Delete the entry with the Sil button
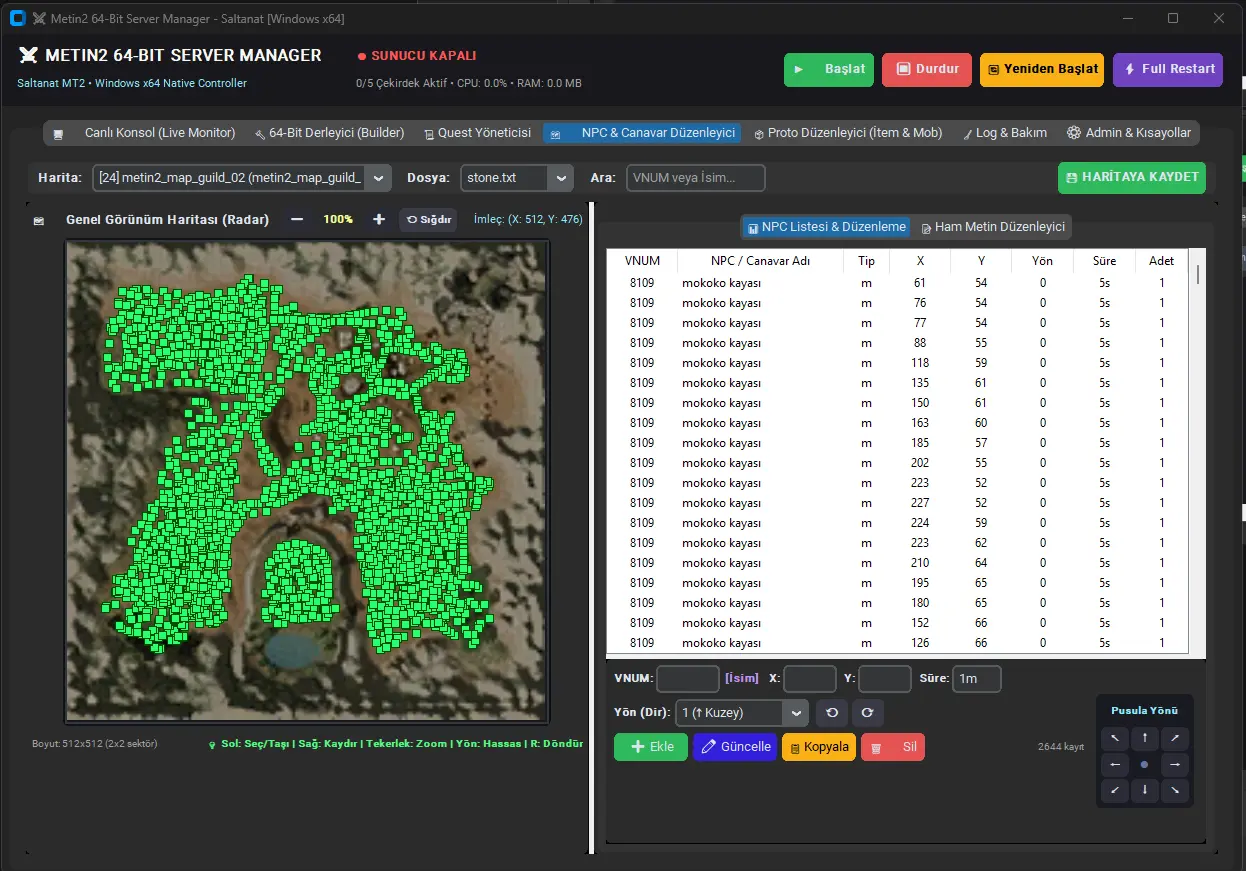 (893, 747)
